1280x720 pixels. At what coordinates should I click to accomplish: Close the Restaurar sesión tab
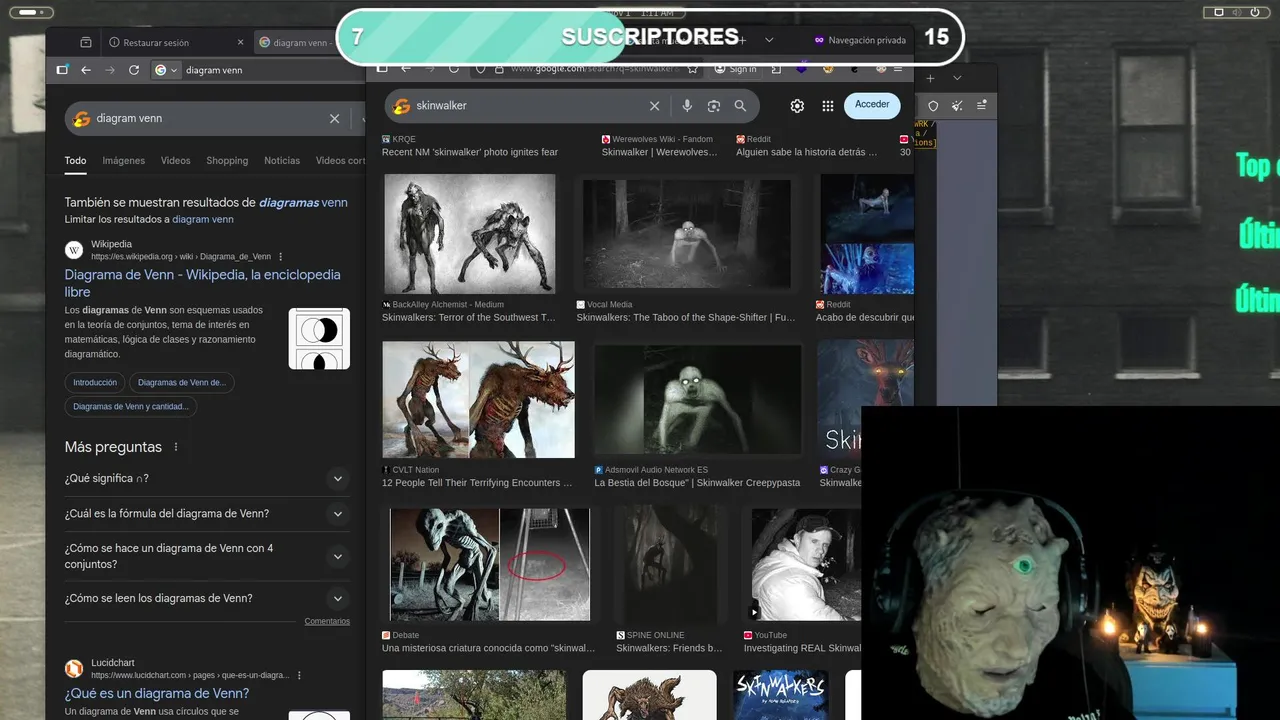240,42
